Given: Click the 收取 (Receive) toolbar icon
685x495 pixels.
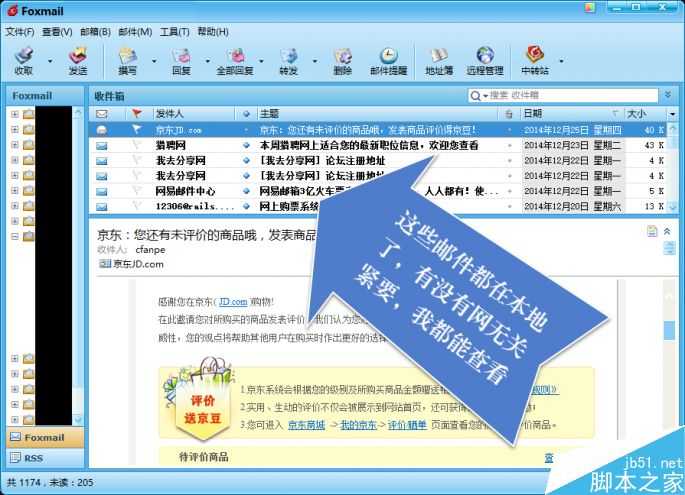Looking at the screenshot, I should (24, 58).
